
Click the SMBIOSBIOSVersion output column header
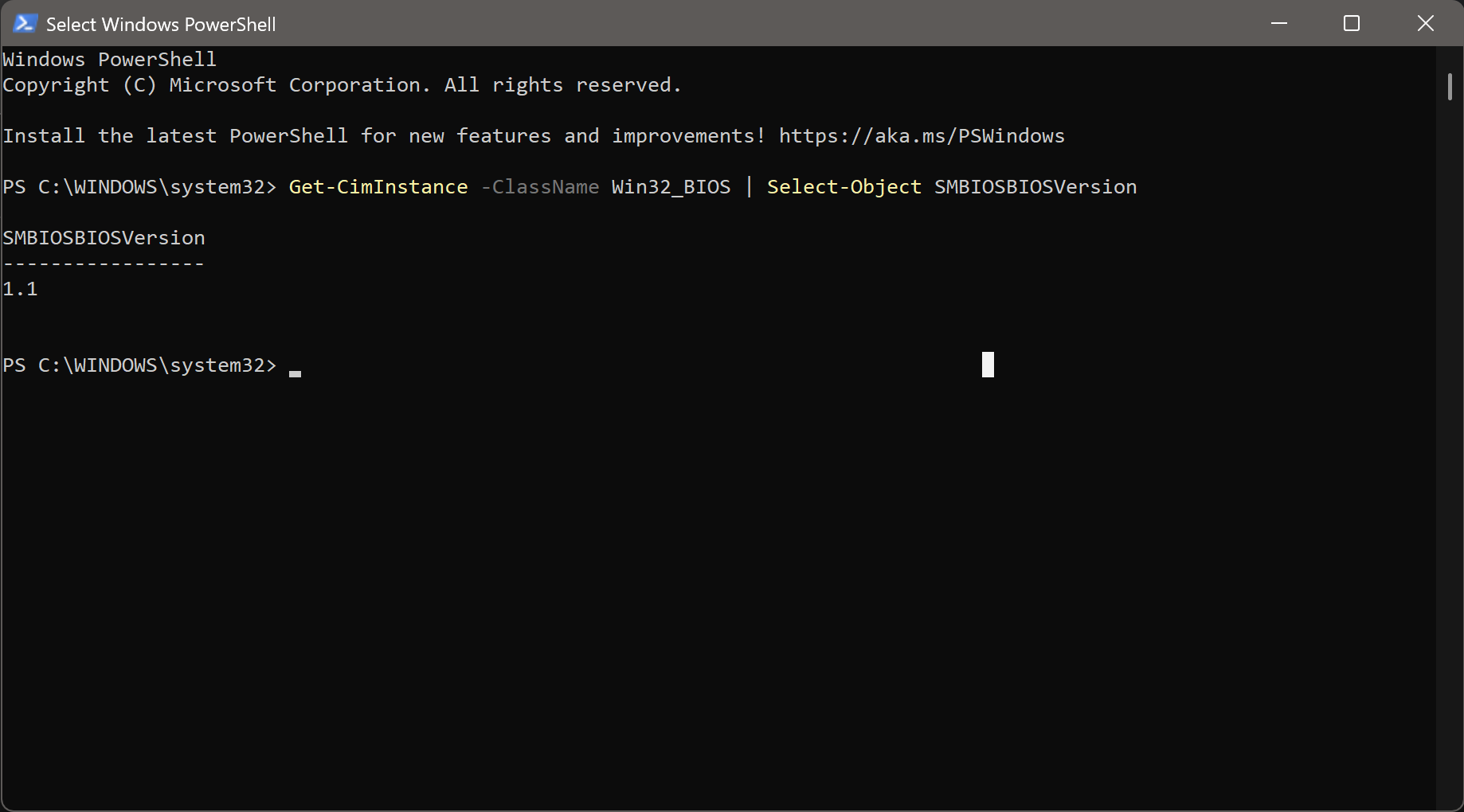(104, 238)
